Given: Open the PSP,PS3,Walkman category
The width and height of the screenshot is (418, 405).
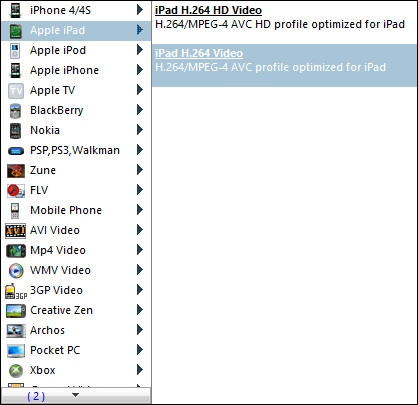Looking at the screenshot, I should coord(76,150).
